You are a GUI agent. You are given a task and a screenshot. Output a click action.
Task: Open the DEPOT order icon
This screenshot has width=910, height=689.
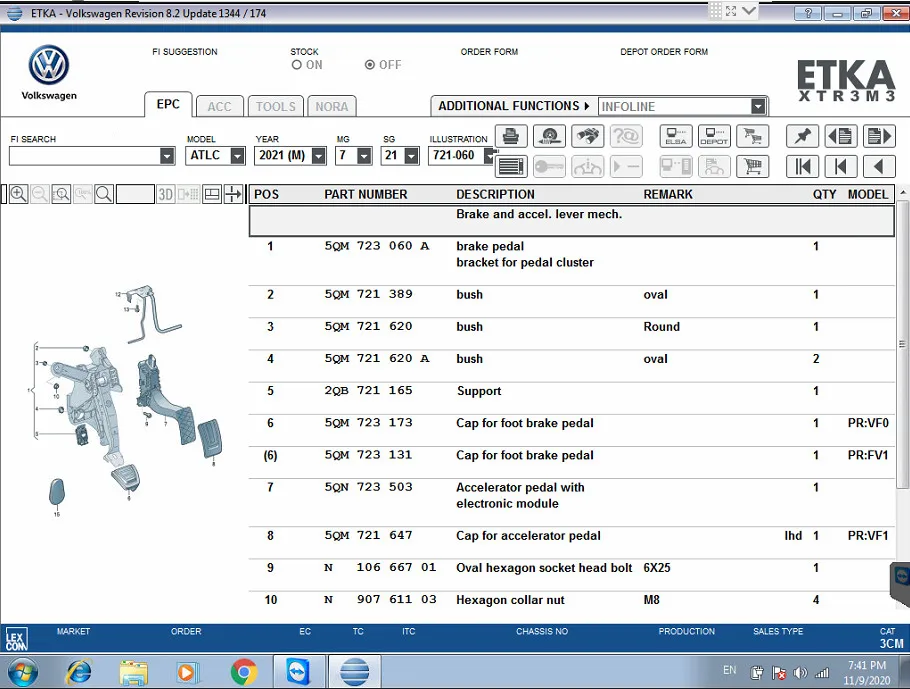(x=714, y=137)
